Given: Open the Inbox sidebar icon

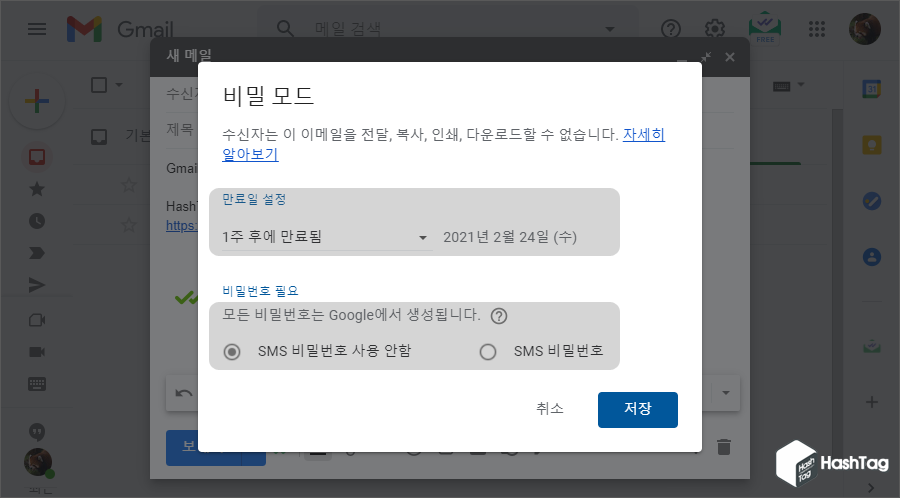Looking at the screenshot, I should [x=37, y=157].
